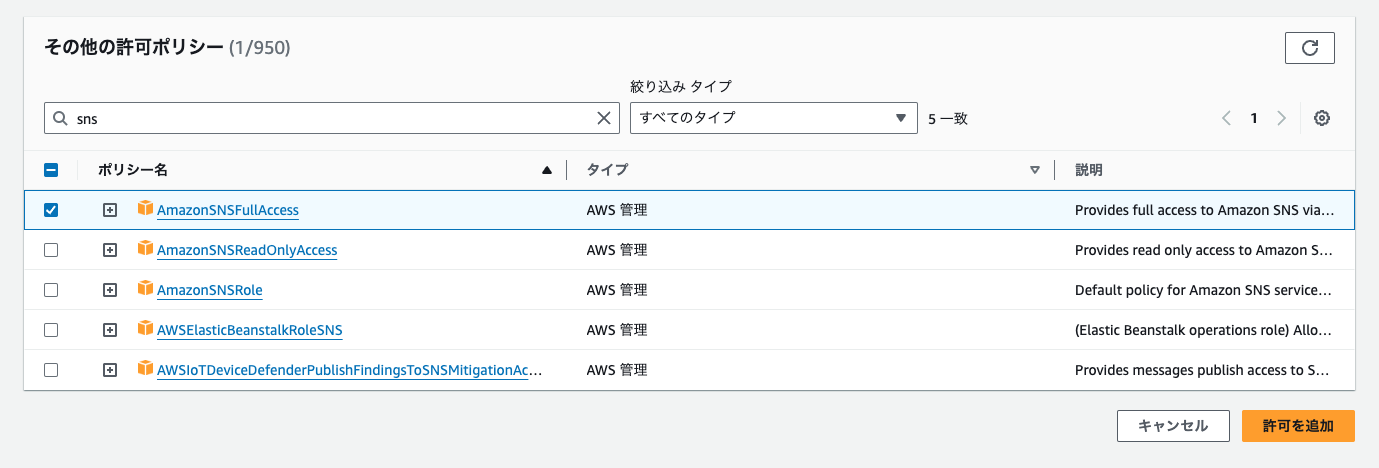Screen dimensions: 1379x468
Task: Click the '5 一致' match count text
Action: pyautogui.click(x=948, y=118)
